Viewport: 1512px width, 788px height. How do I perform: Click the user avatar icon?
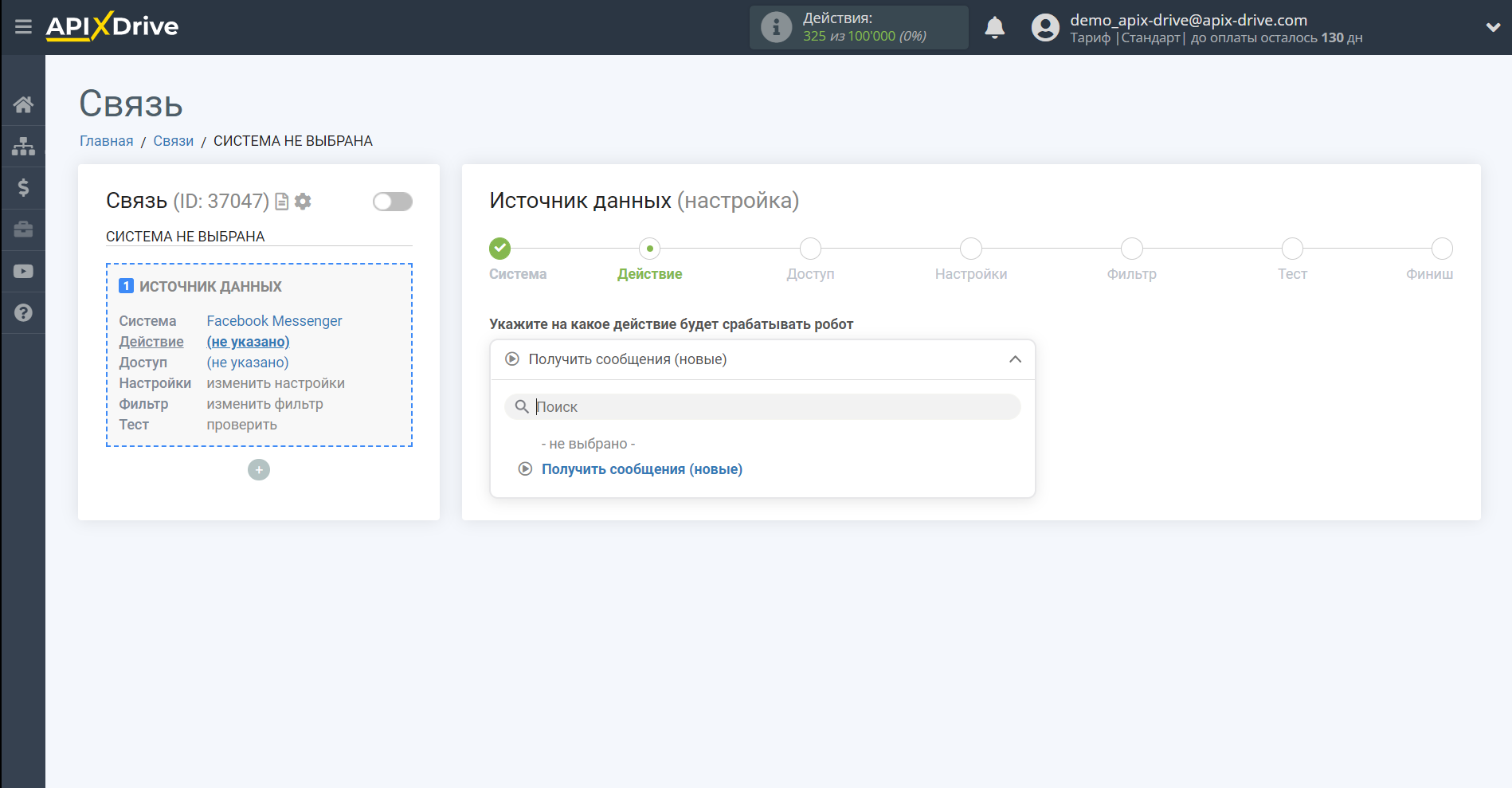(1045, 28)
